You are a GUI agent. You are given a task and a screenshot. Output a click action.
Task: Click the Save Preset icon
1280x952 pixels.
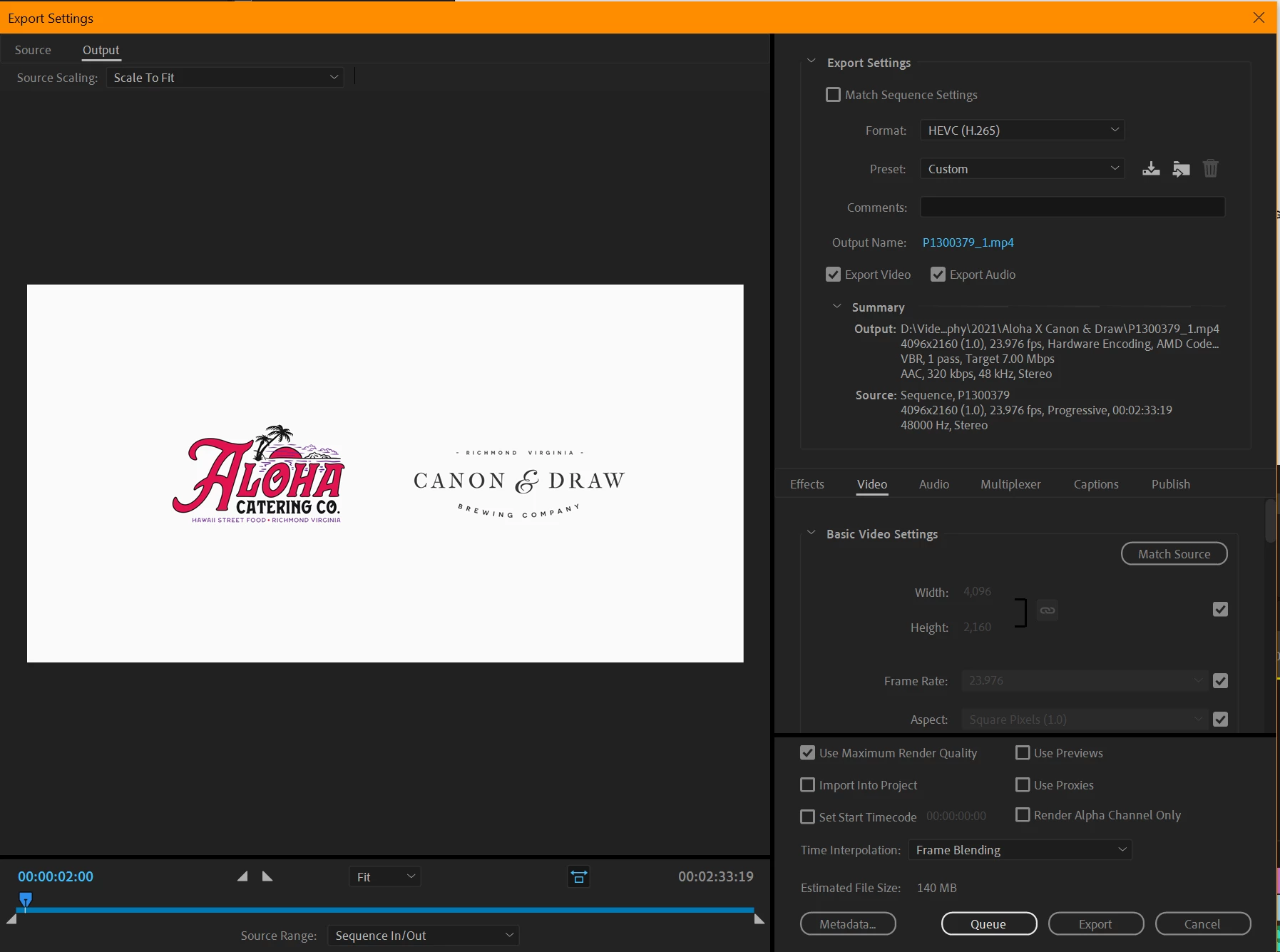[1150, 169]
